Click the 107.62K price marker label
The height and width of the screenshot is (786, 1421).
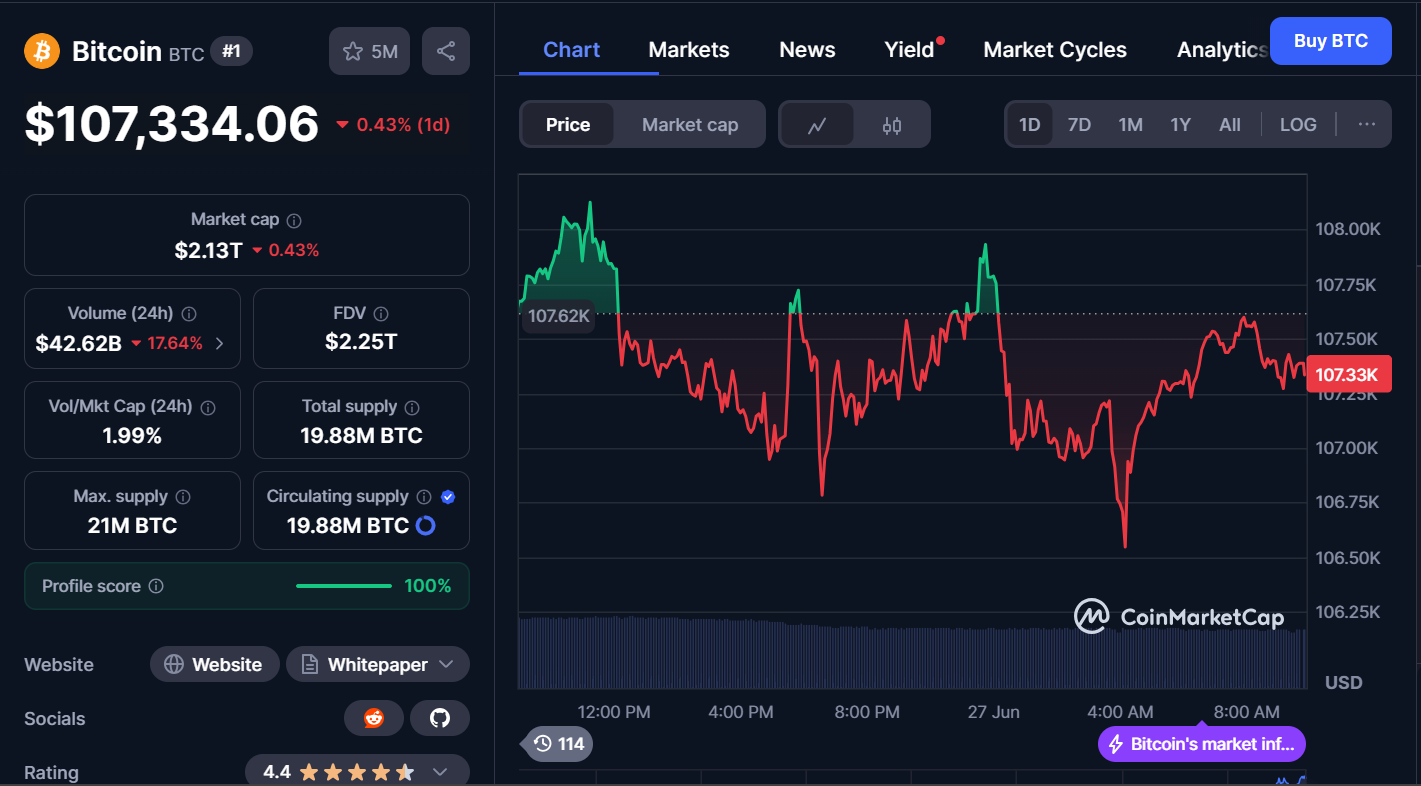click(559, 316)
